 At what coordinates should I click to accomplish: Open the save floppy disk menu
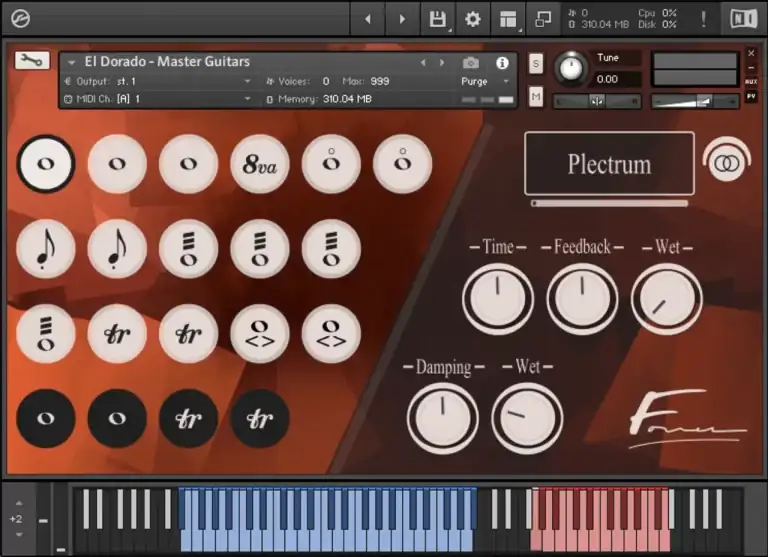coord(437,19)
